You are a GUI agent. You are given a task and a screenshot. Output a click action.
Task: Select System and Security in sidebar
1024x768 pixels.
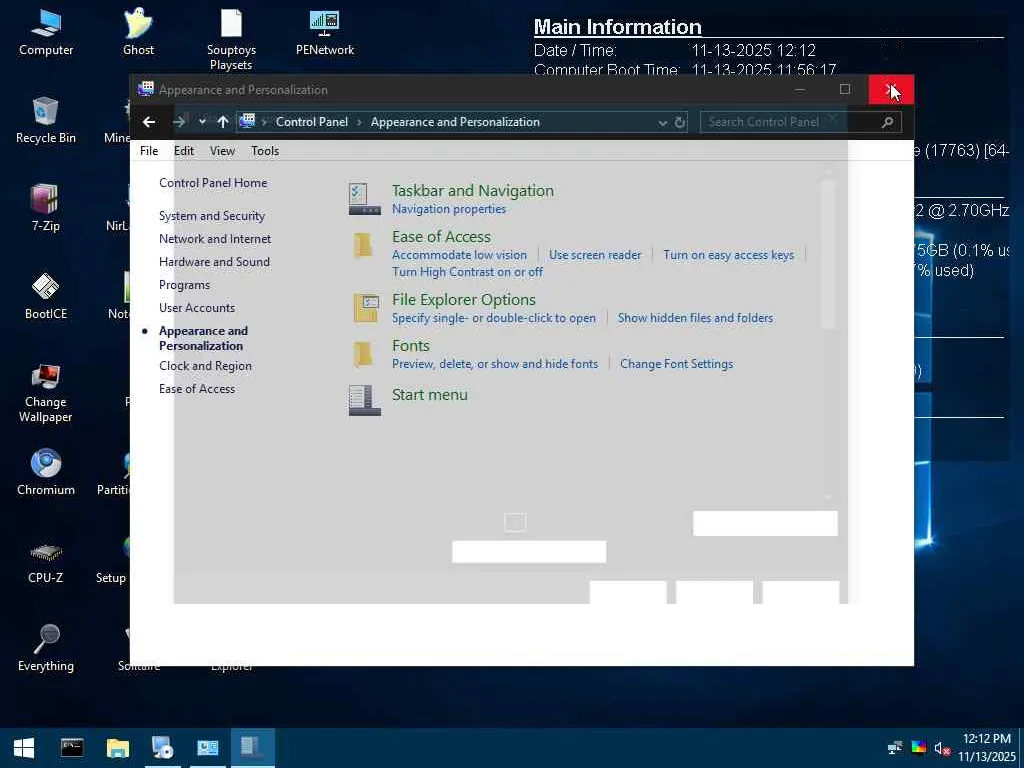(x=212, y=216)
